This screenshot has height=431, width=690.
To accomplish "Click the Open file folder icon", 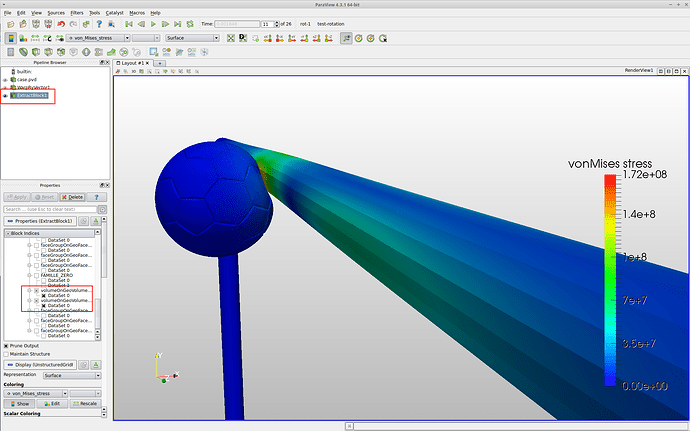I will tap(9, 24).
